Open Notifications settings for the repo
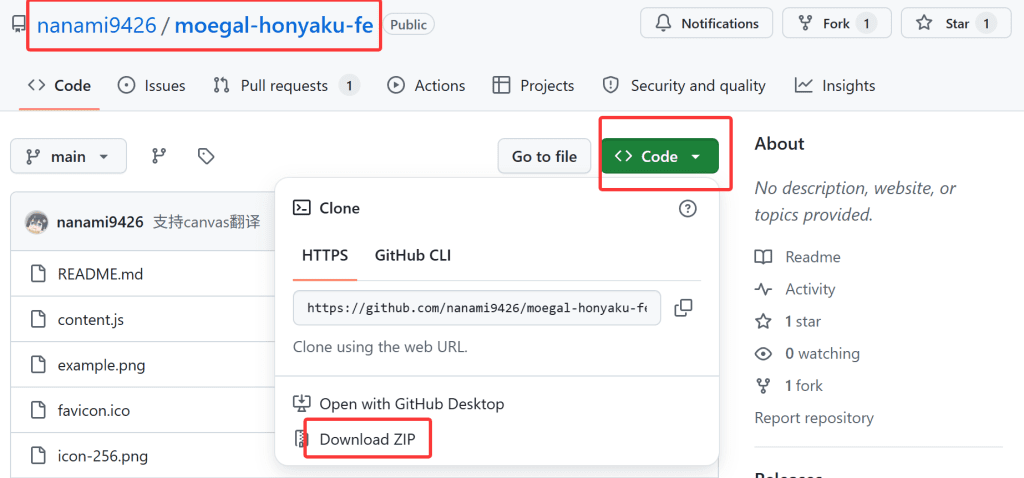1024x478 pixels. (706, 23)
